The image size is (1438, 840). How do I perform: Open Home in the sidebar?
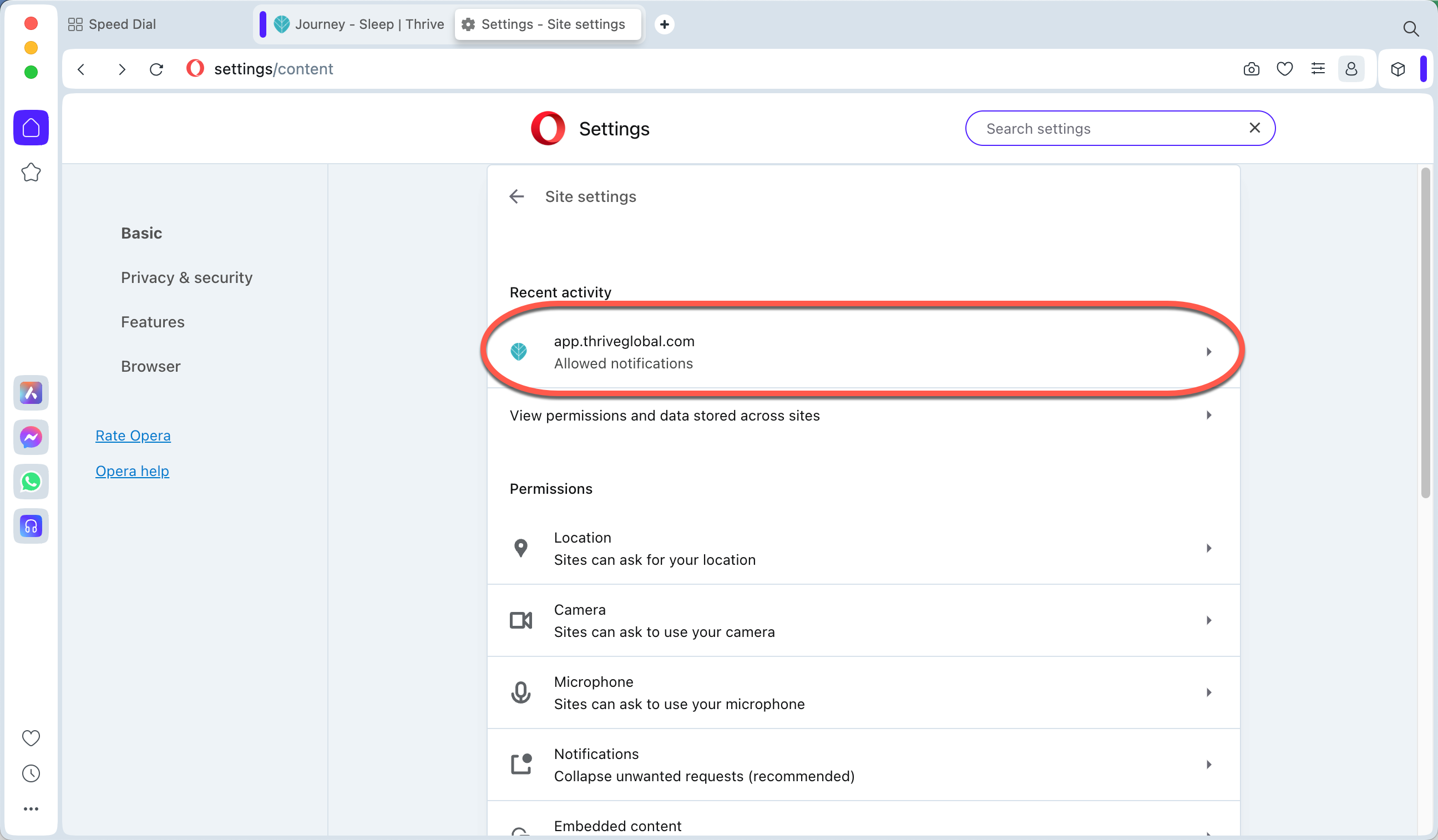pos(31,127)
